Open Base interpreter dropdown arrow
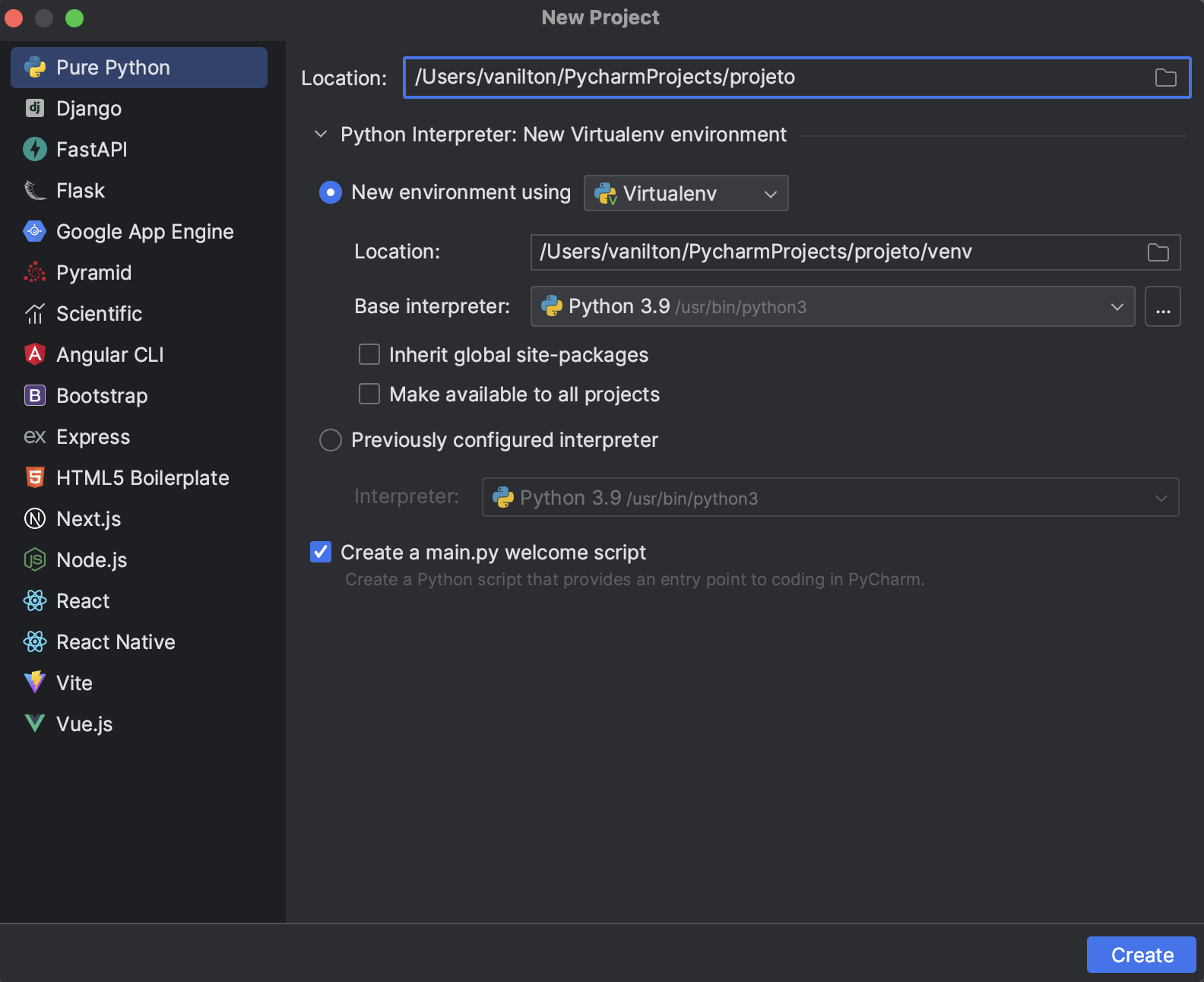1204x982 pixels. coord(1117,307)
